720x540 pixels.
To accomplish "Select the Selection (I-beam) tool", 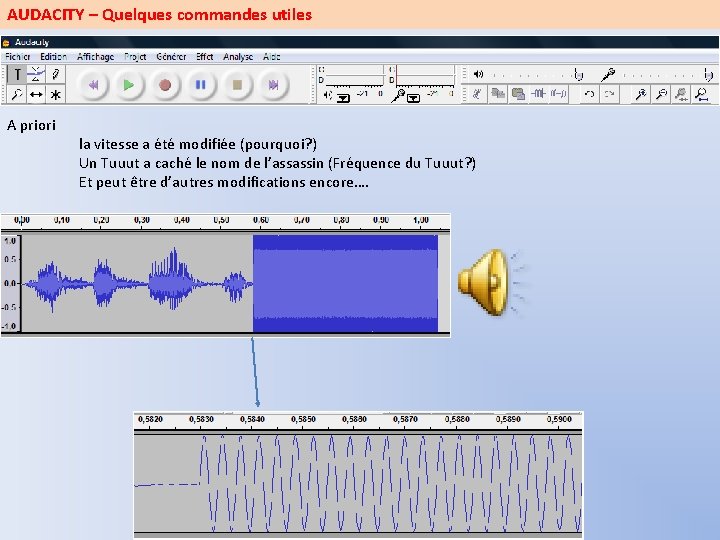I will (17, 74).
